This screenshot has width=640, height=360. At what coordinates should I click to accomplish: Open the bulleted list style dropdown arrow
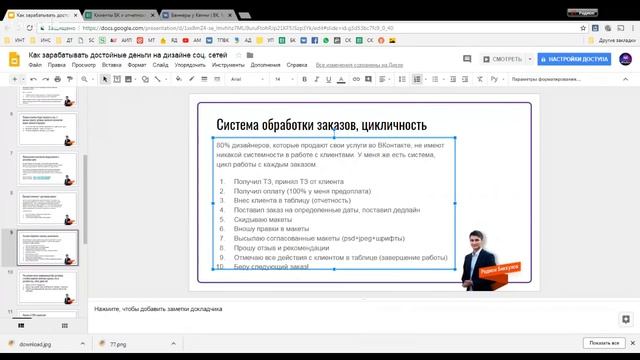pyautogui.click(x=443, y=79)
